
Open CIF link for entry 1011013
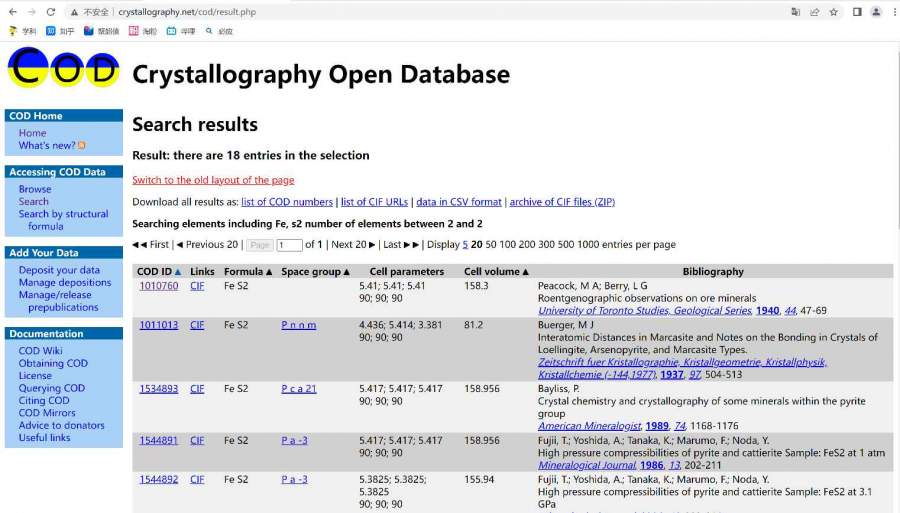pyautogui.click(x=197, y=325)
